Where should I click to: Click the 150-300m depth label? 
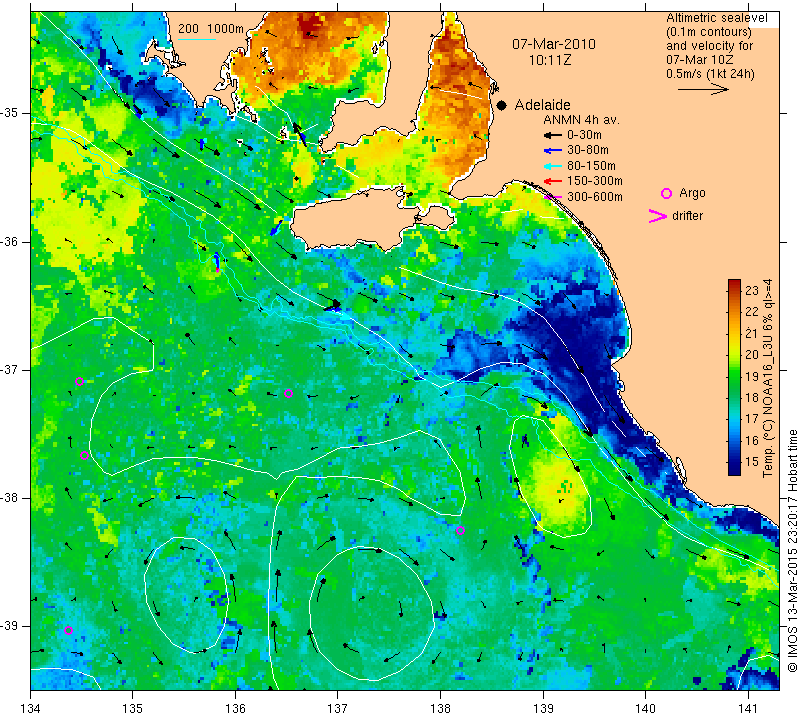point(595,181)
